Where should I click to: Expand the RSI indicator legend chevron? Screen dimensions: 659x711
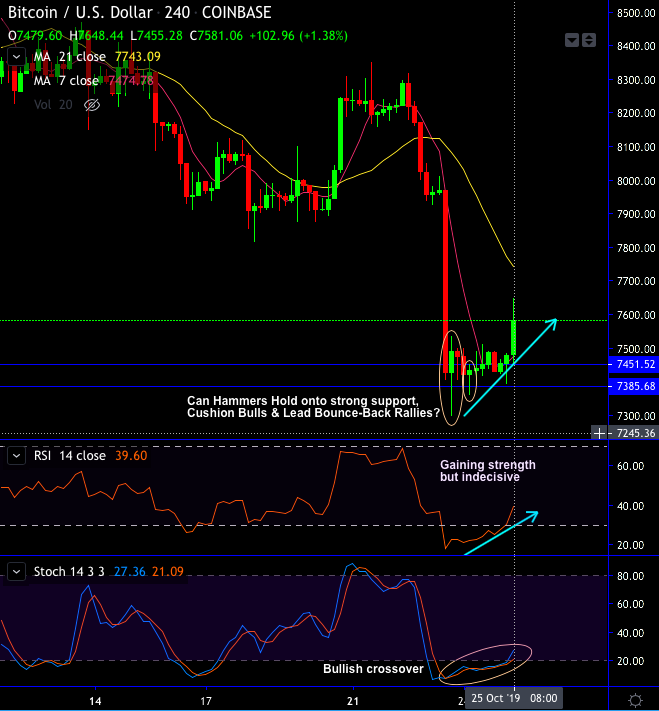coord(16,456)
